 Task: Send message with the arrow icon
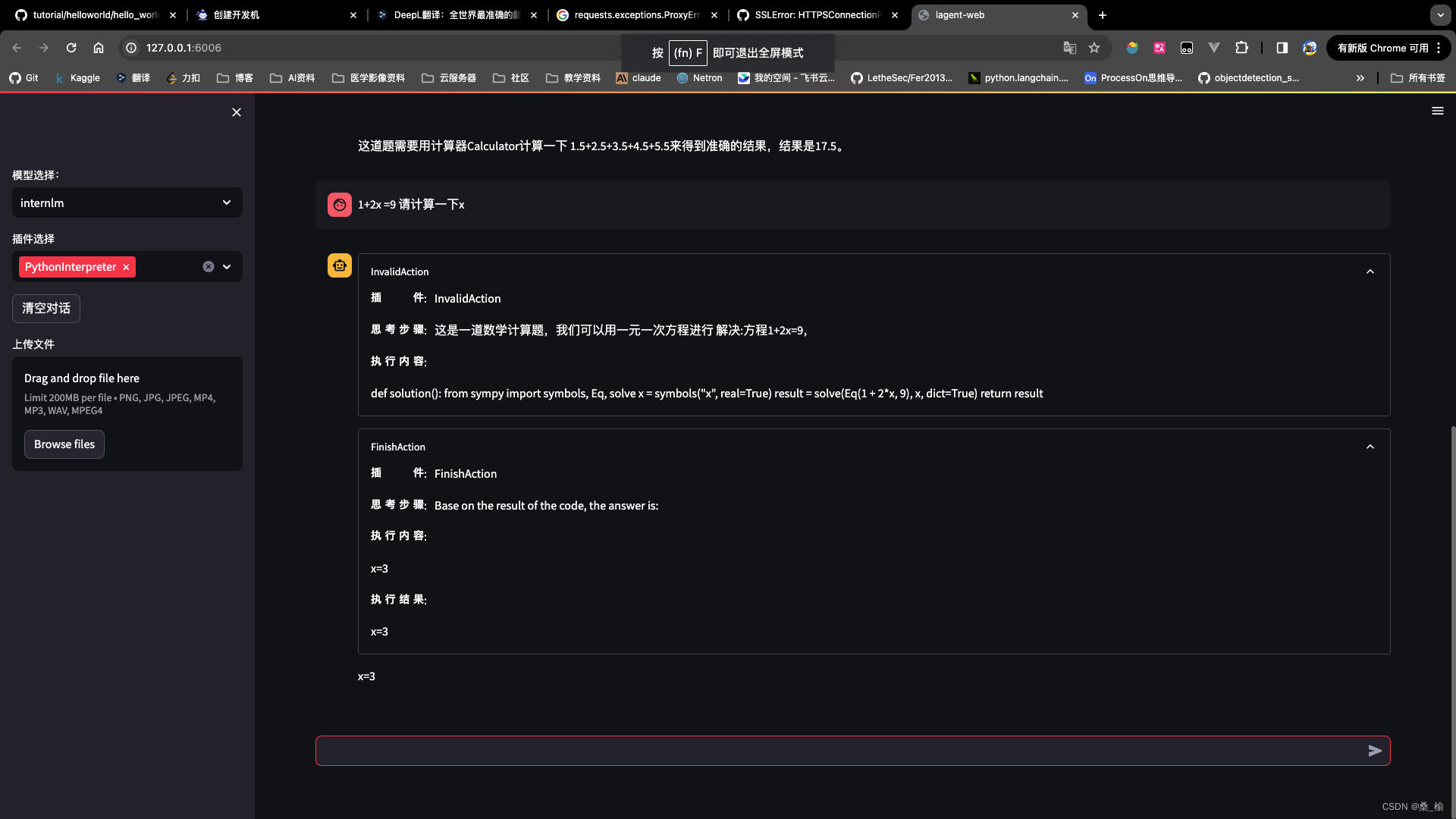click(x=1375, y=751)
